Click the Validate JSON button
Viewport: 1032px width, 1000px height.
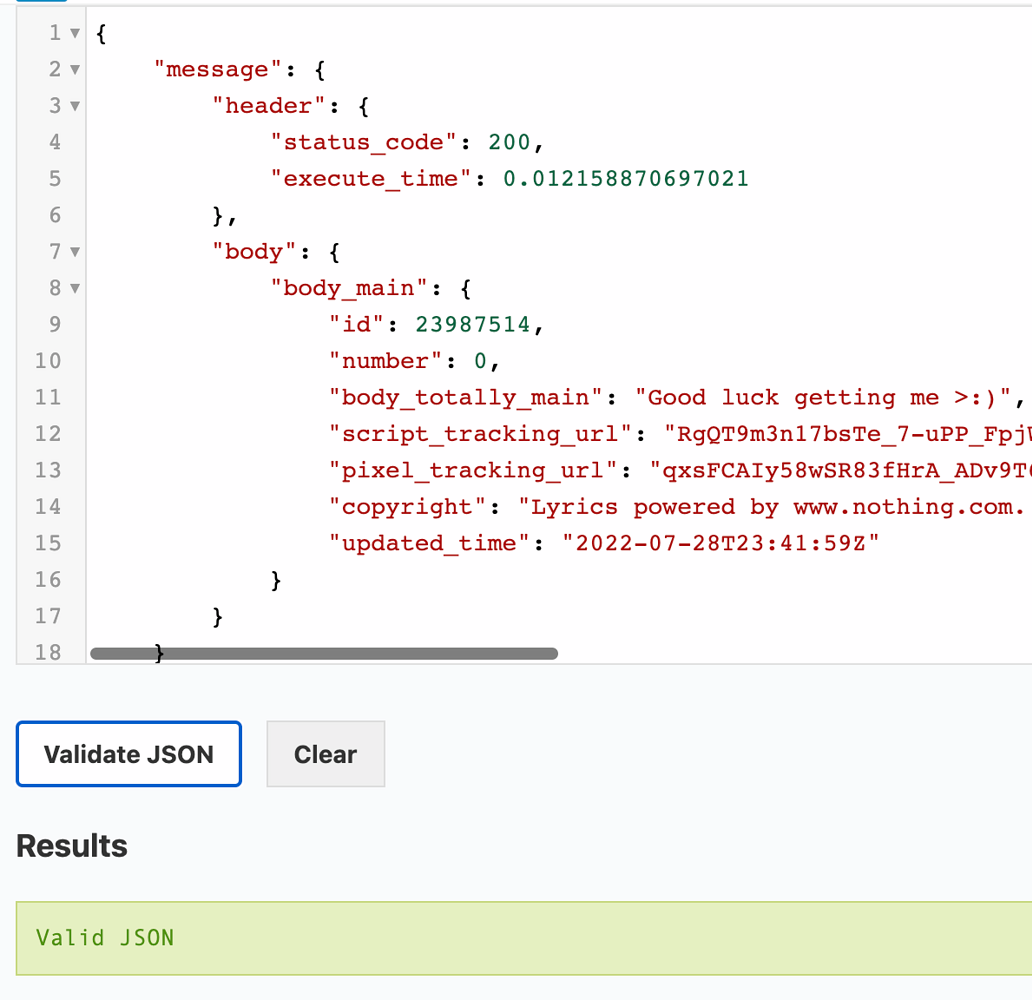coord(128,754)
